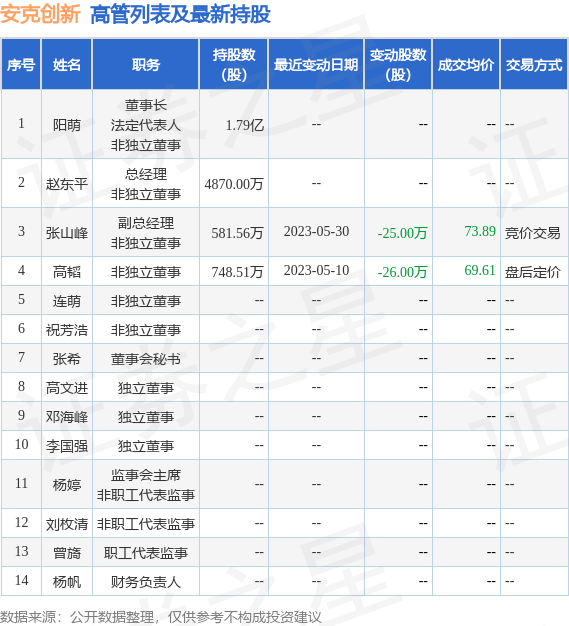
Task: Click the date 2023-05-30
Action: (x=316, y=232)
